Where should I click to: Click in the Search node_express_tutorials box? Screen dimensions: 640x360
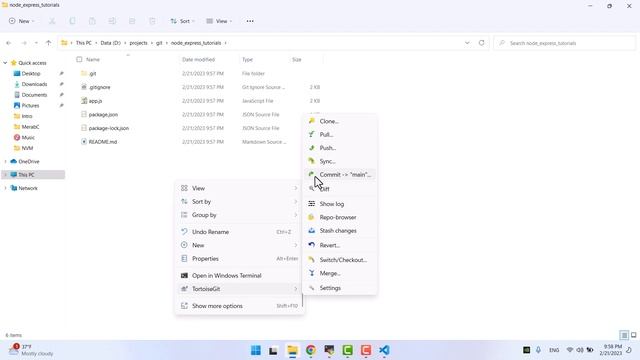[x=564, y=43]
